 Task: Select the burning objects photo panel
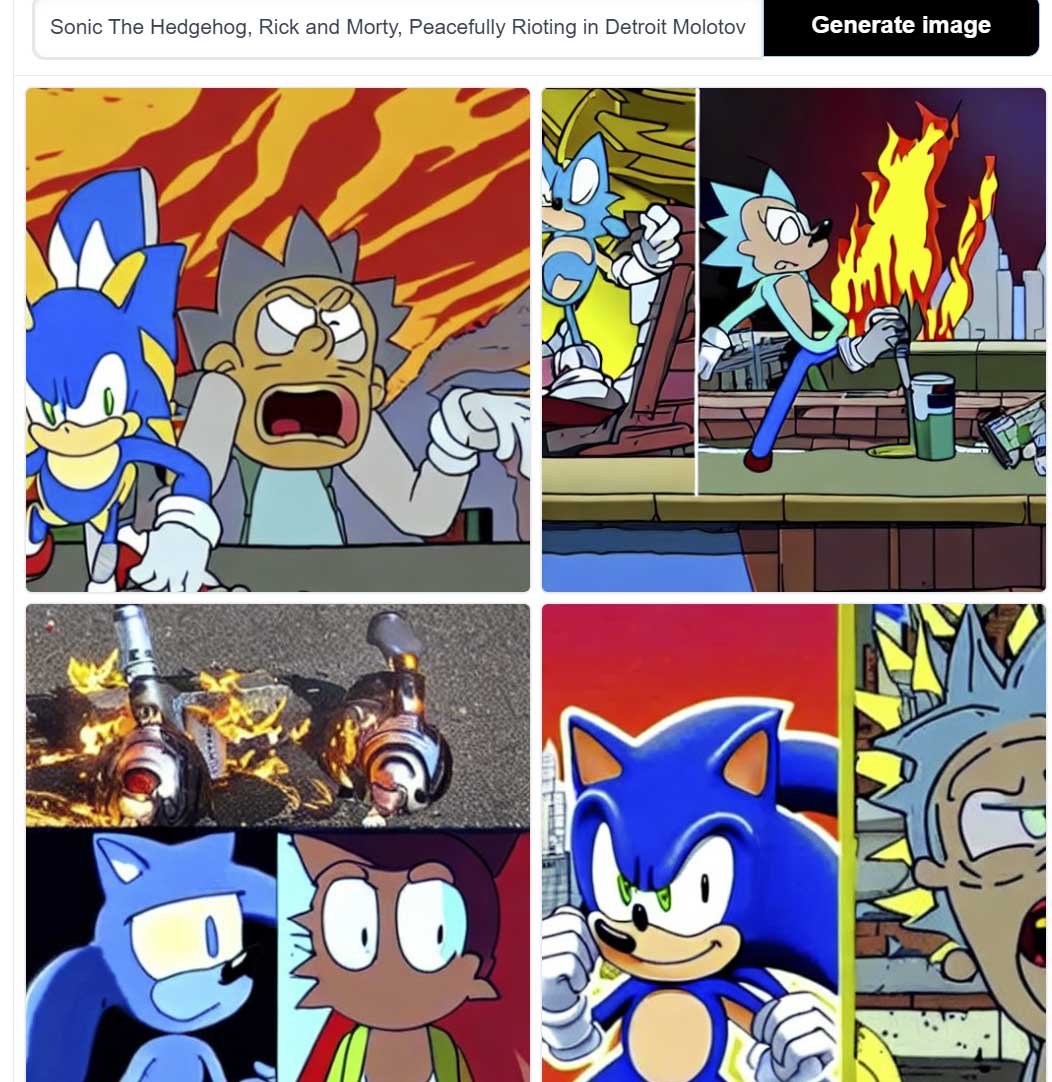click(278, 715)
